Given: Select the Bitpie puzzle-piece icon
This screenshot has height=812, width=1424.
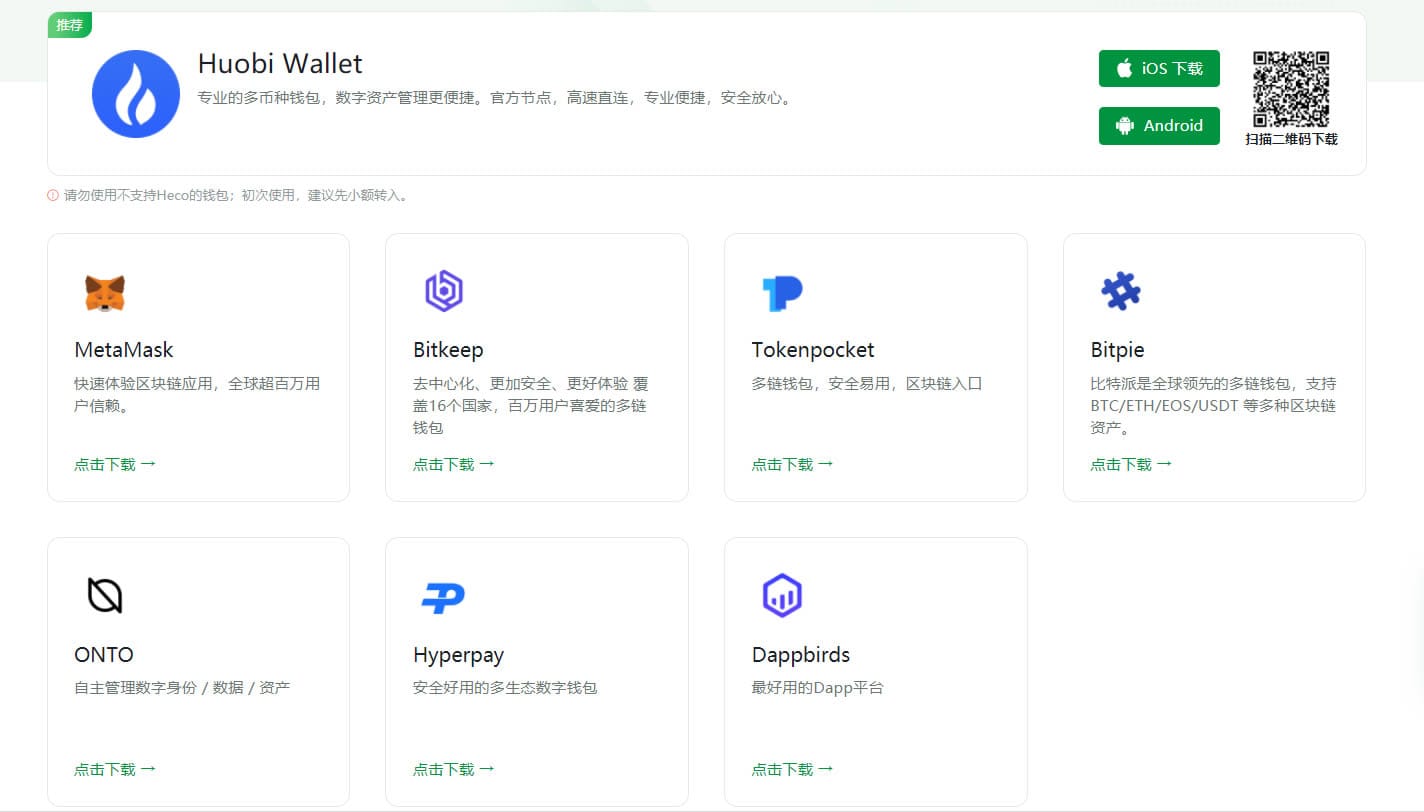Looking at the screenshot, I should pos(1120,291).
